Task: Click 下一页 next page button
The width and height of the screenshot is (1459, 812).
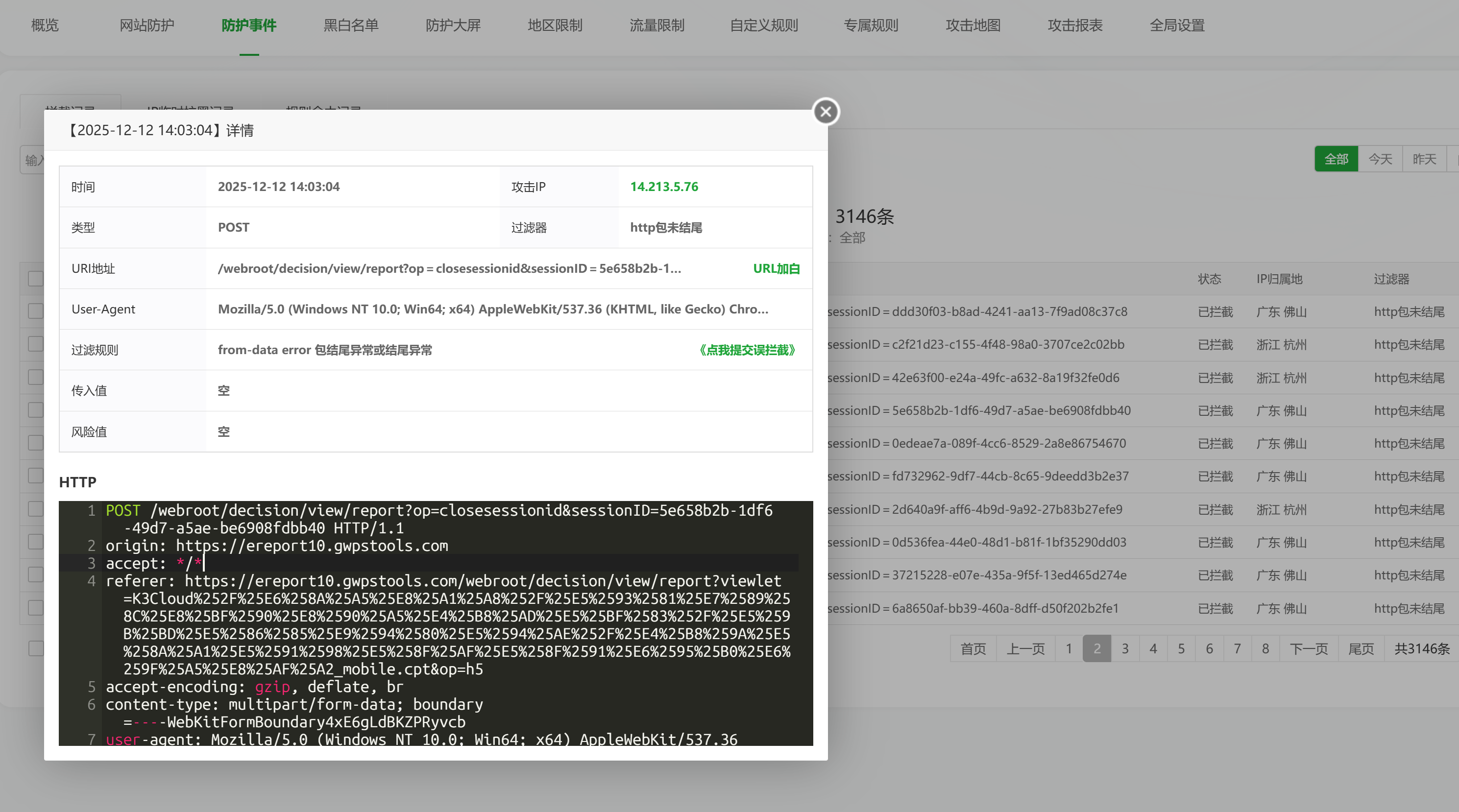Action: coord(1308,649)
